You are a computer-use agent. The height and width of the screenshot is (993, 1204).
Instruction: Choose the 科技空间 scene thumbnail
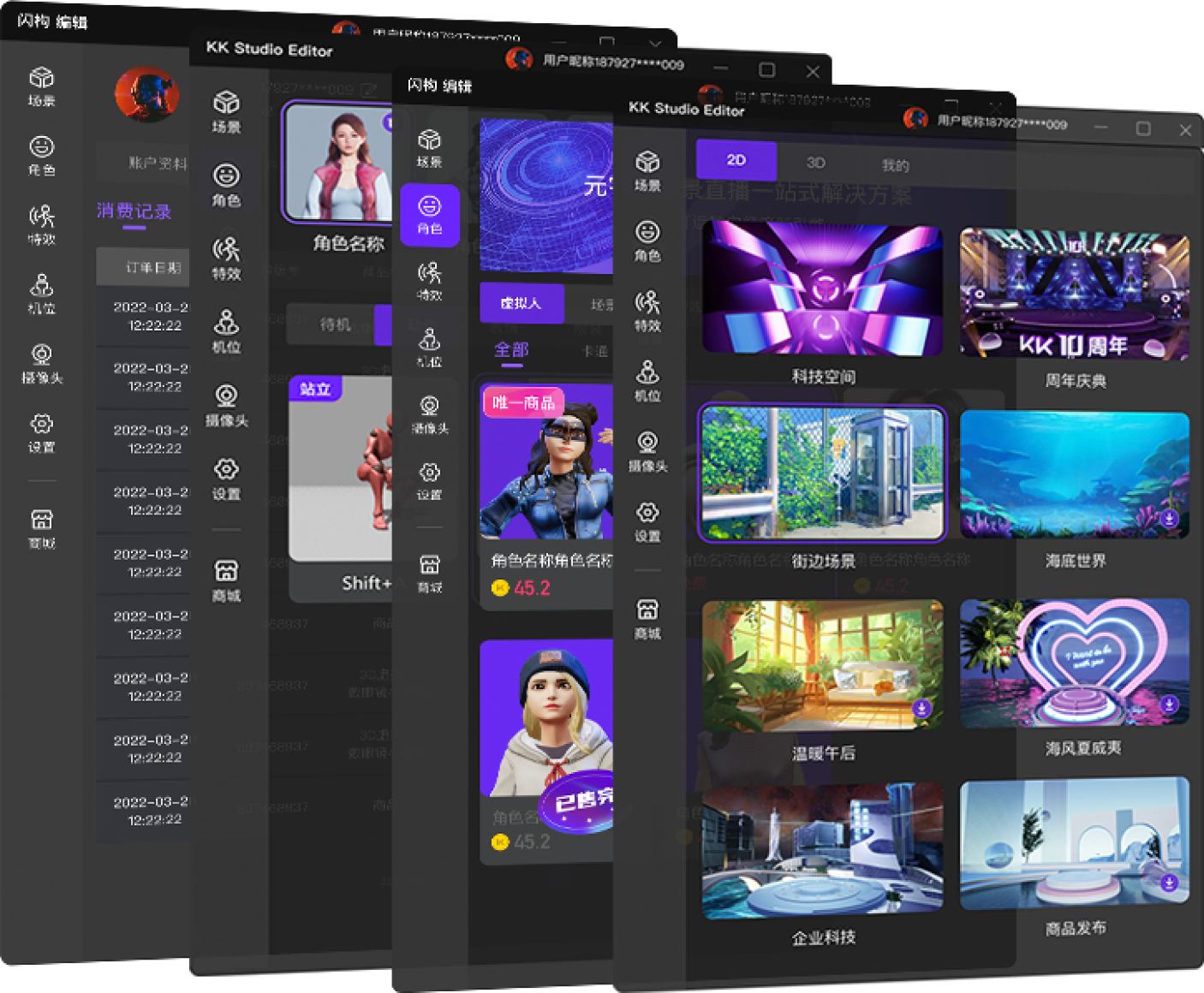822,289
